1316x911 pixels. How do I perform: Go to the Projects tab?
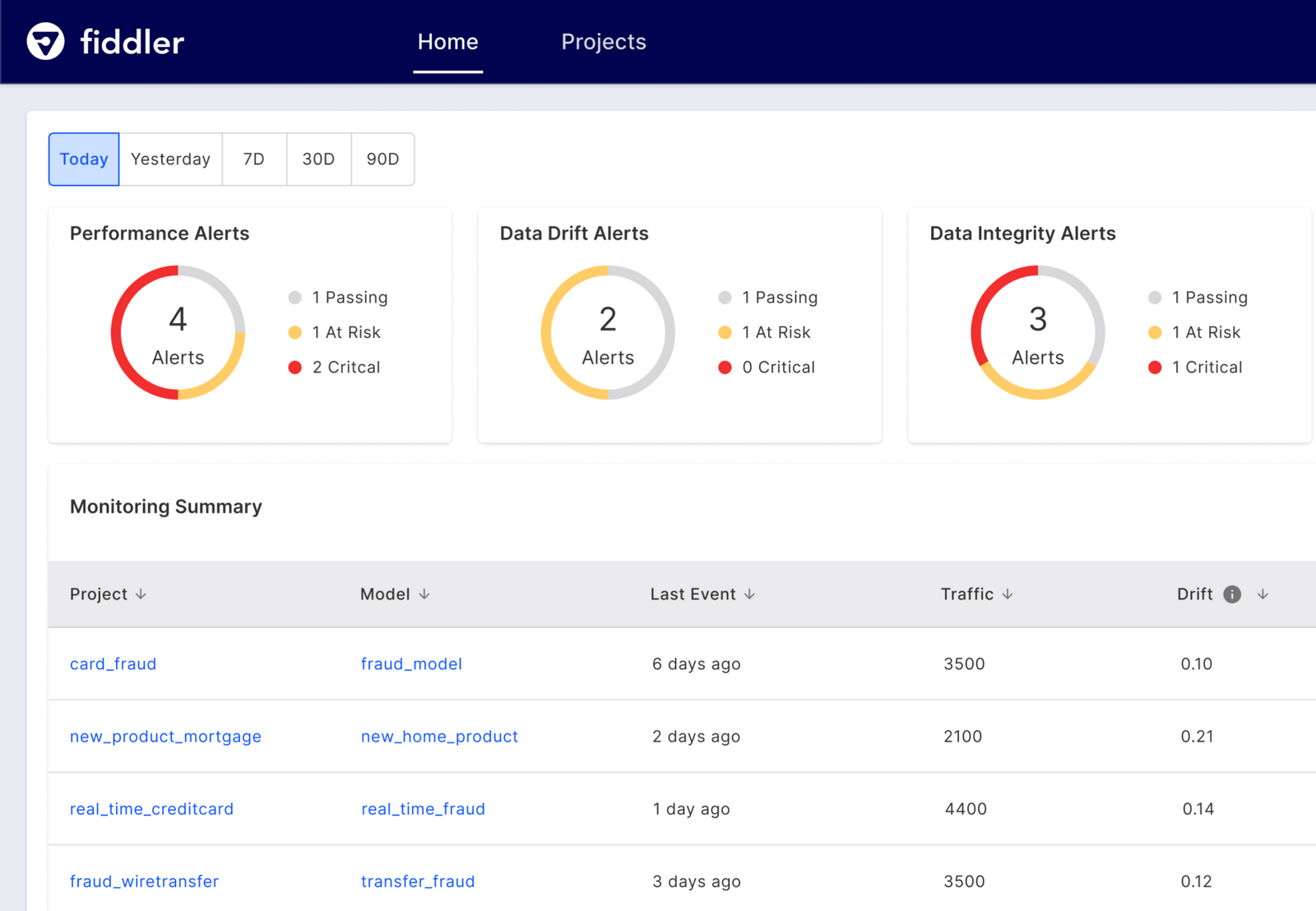pyautogui.click(x=604, y=42)
